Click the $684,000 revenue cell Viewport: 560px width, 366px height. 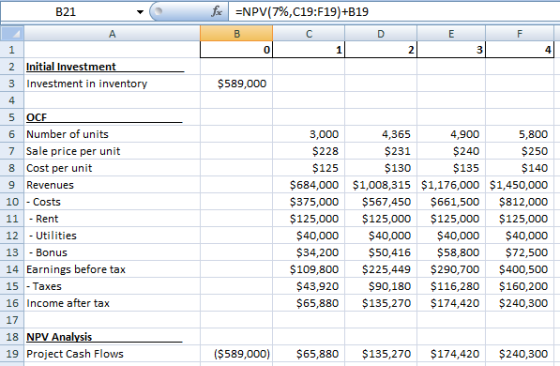tap(309, 185)
